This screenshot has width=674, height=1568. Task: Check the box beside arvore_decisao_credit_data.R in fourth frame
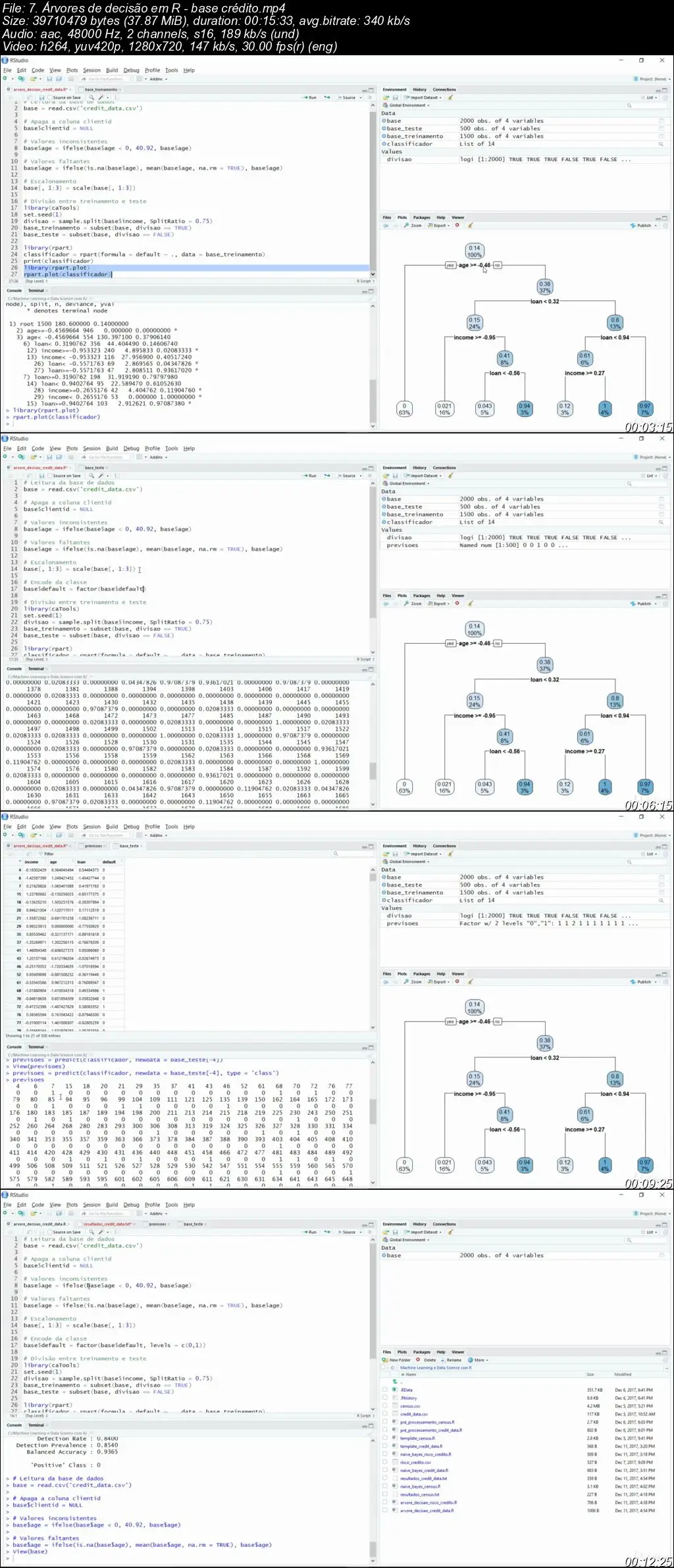(385, 1511)
